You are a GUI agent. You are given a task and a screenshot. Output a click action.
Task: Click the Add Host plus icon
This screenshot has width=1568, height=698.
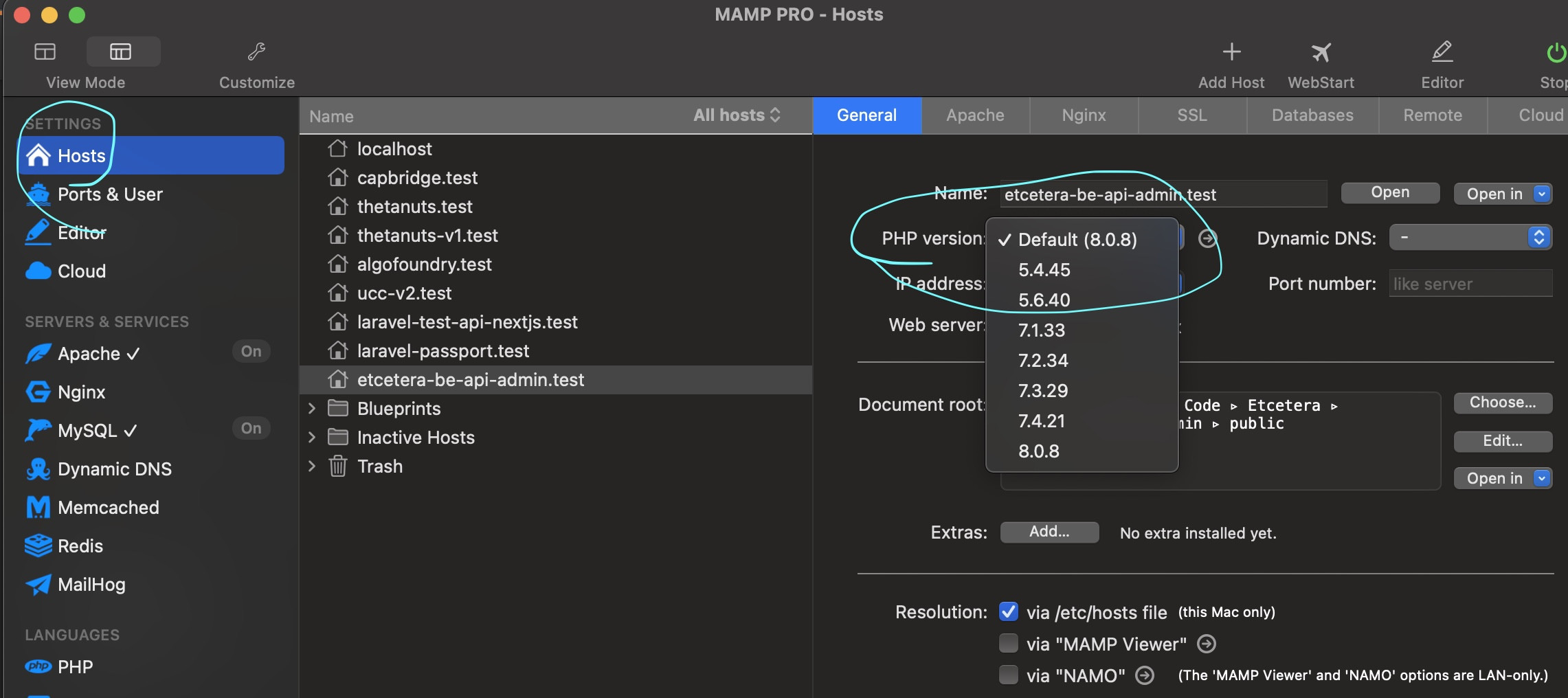(1231, 52)
